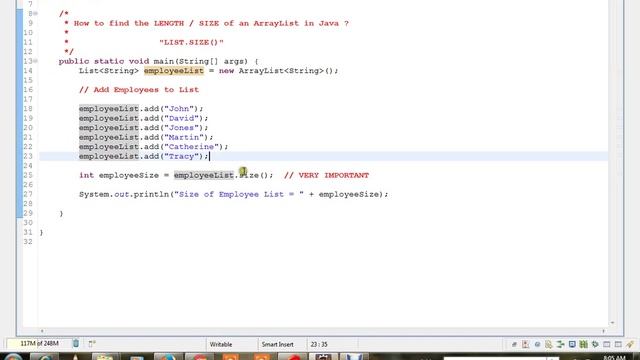The image size is (640, 360).
Task: Click the string "Catherine" on line 22
Action: coord(191,147)
